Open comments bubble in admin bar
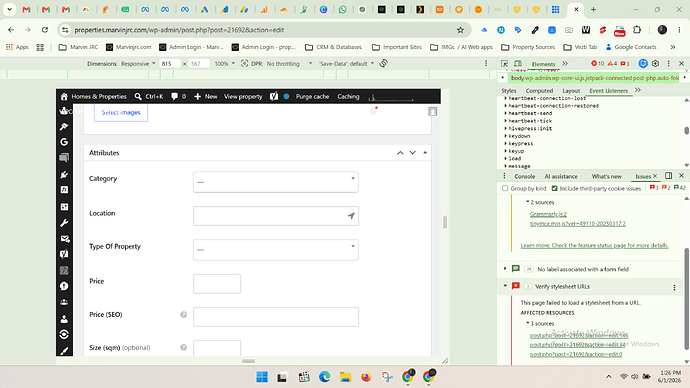Viewport: 690px width, 388px height. (x=178, y=96)
